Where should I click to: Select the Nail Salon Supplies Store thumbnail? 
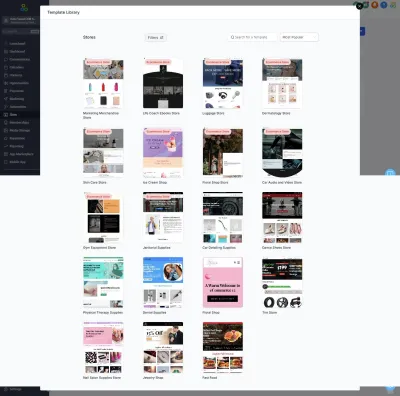(x=103, y=347)
